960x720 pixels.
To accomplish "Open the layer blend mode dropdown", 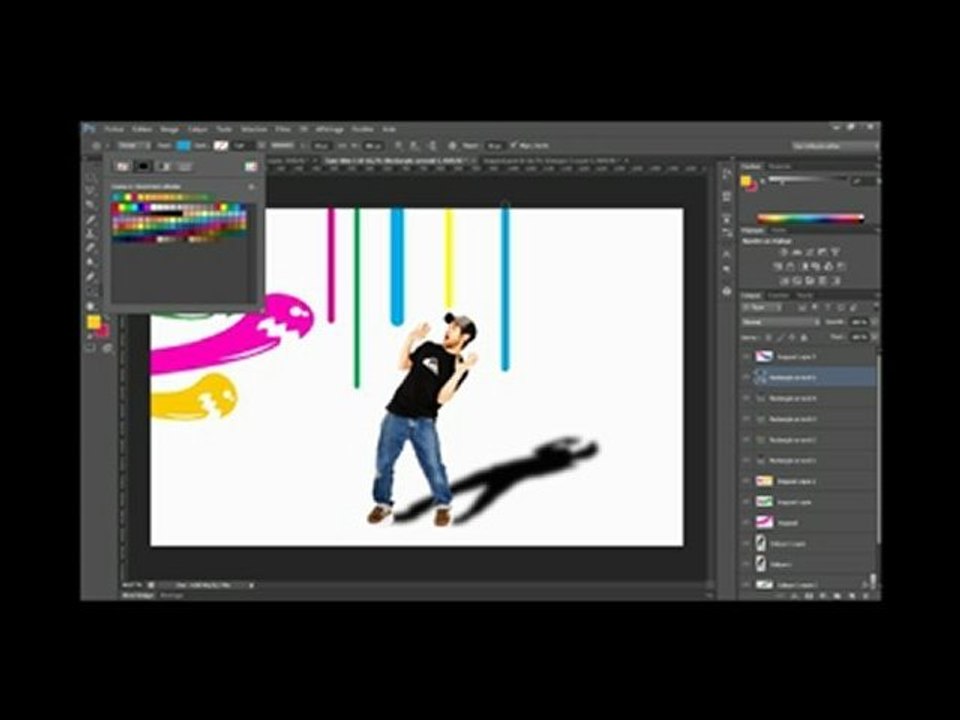I will coord(781,322).
